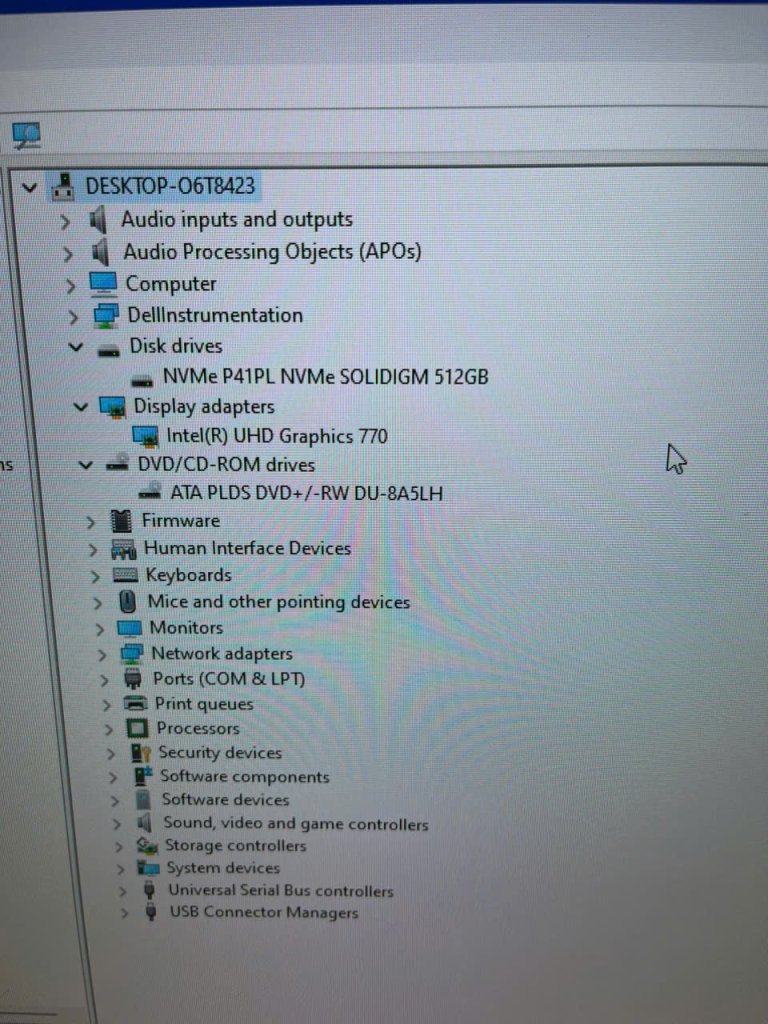Select the DellInstrumentation entry
The height and width of the screenshot is (1024, 768).
(215, 315)
